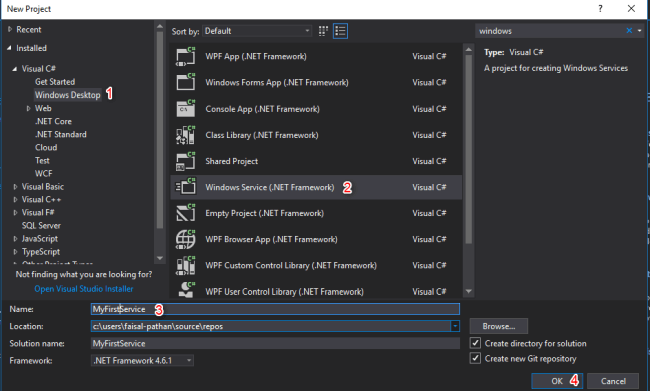Clear the windows search text
This screenshot has width=650, height=391.
[629, 31]
